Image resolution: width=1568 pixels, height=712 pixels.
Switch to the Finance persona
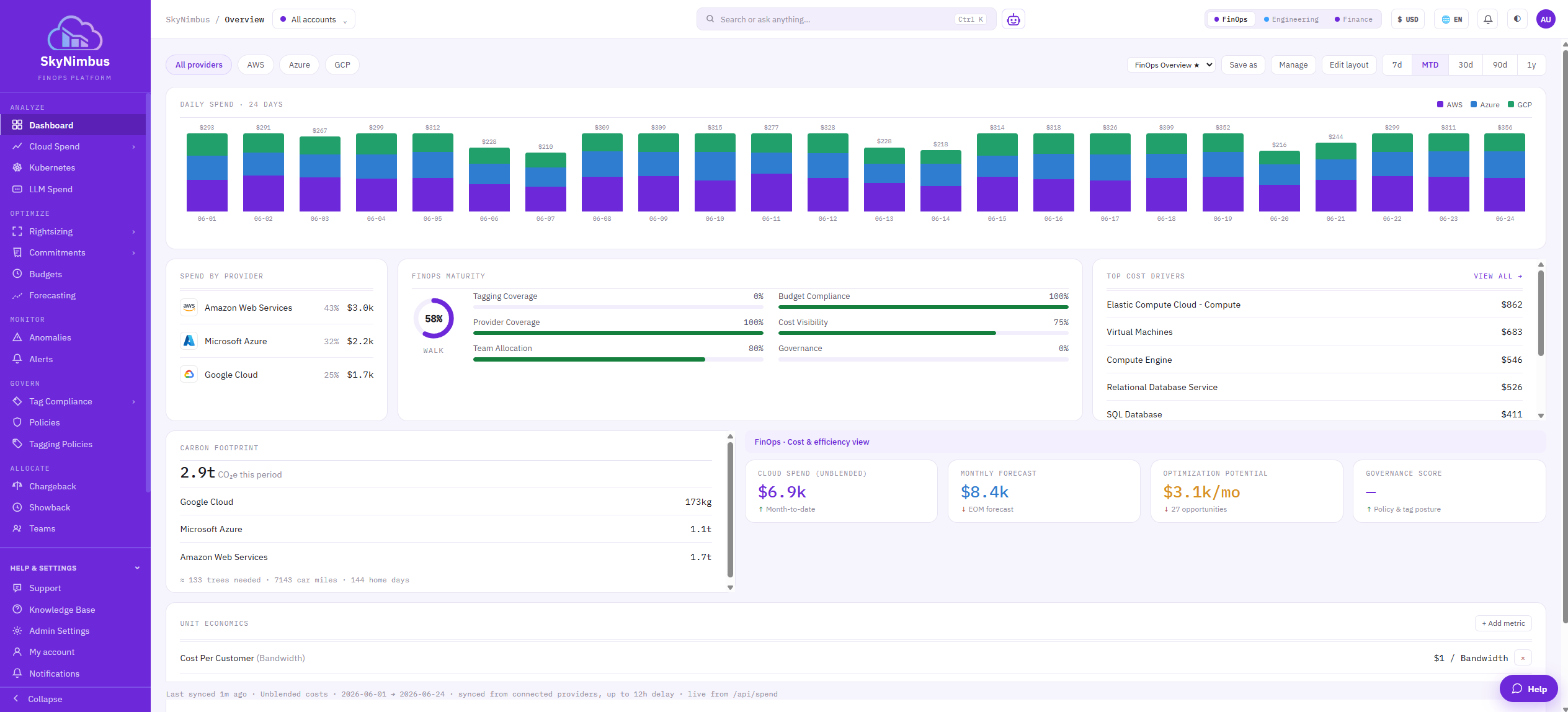1353,19
